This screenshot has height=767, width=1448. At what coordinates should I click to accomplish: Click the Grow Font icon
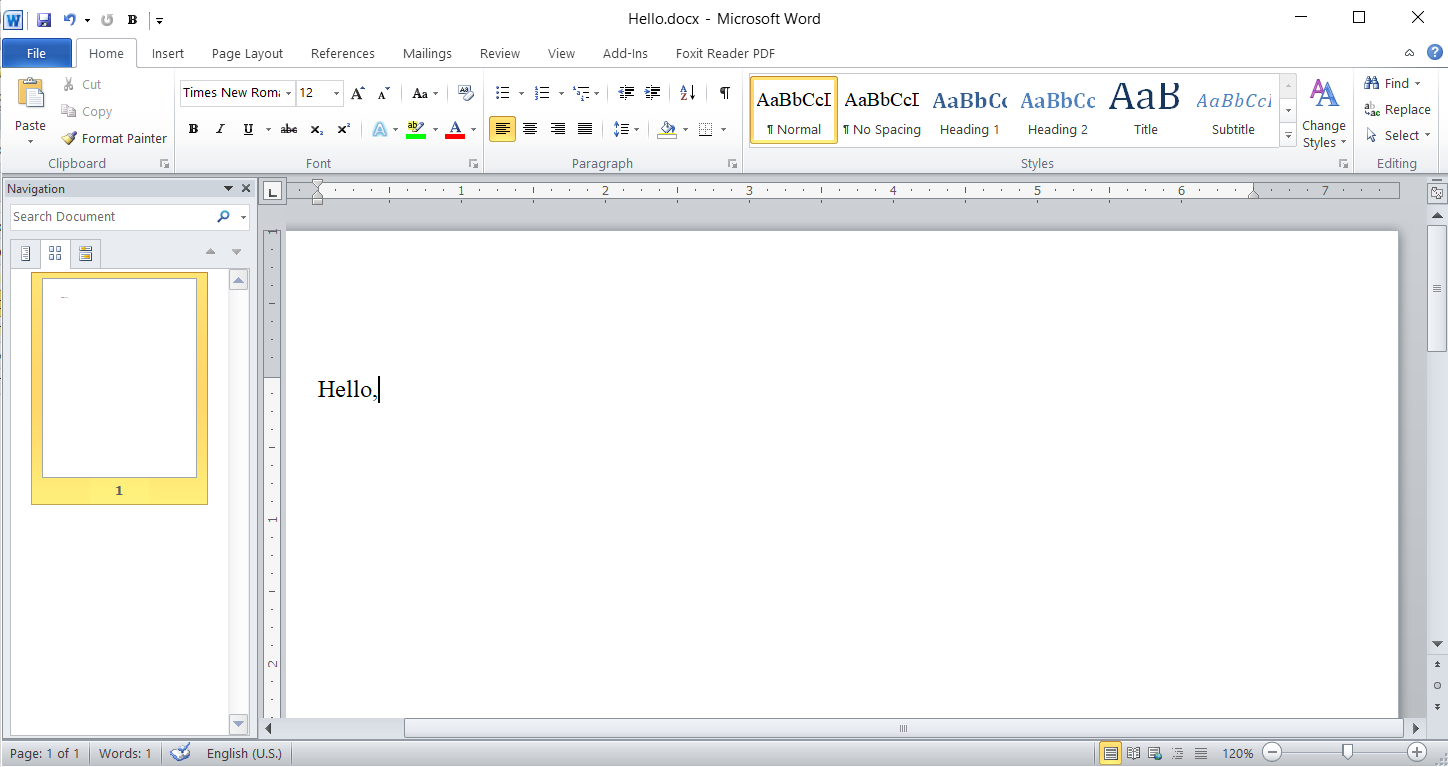(x=358, y=93)
